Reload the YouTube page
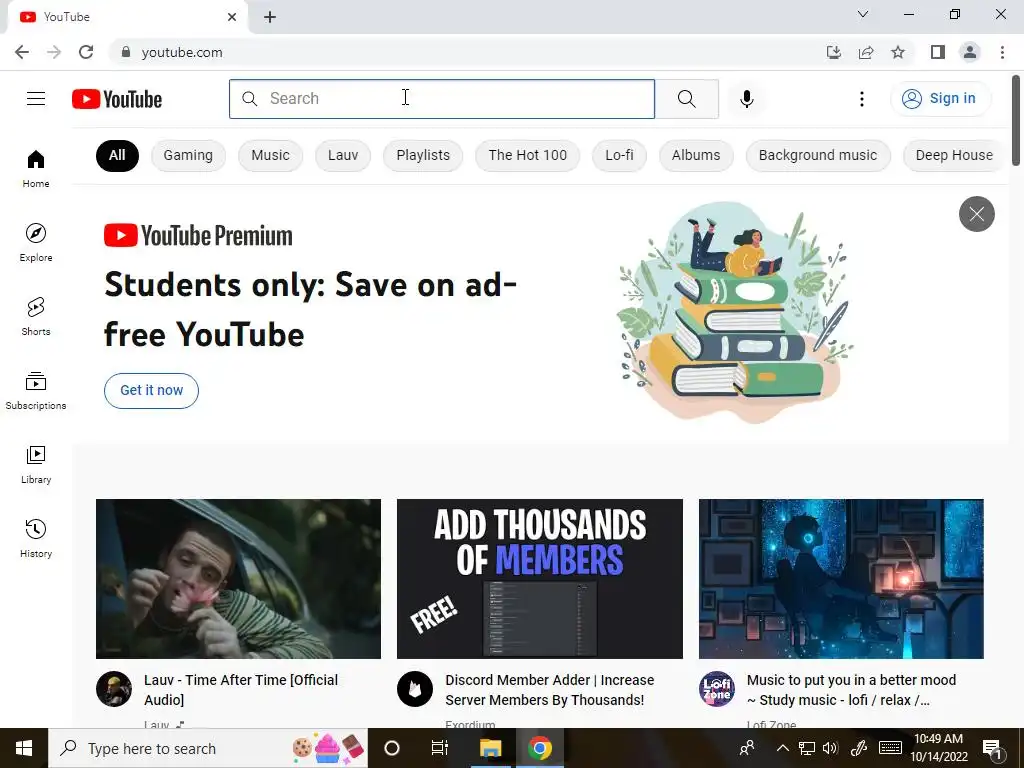This screenshot has width=1024, height=768. pyautogui.click(x=86, y=52)
